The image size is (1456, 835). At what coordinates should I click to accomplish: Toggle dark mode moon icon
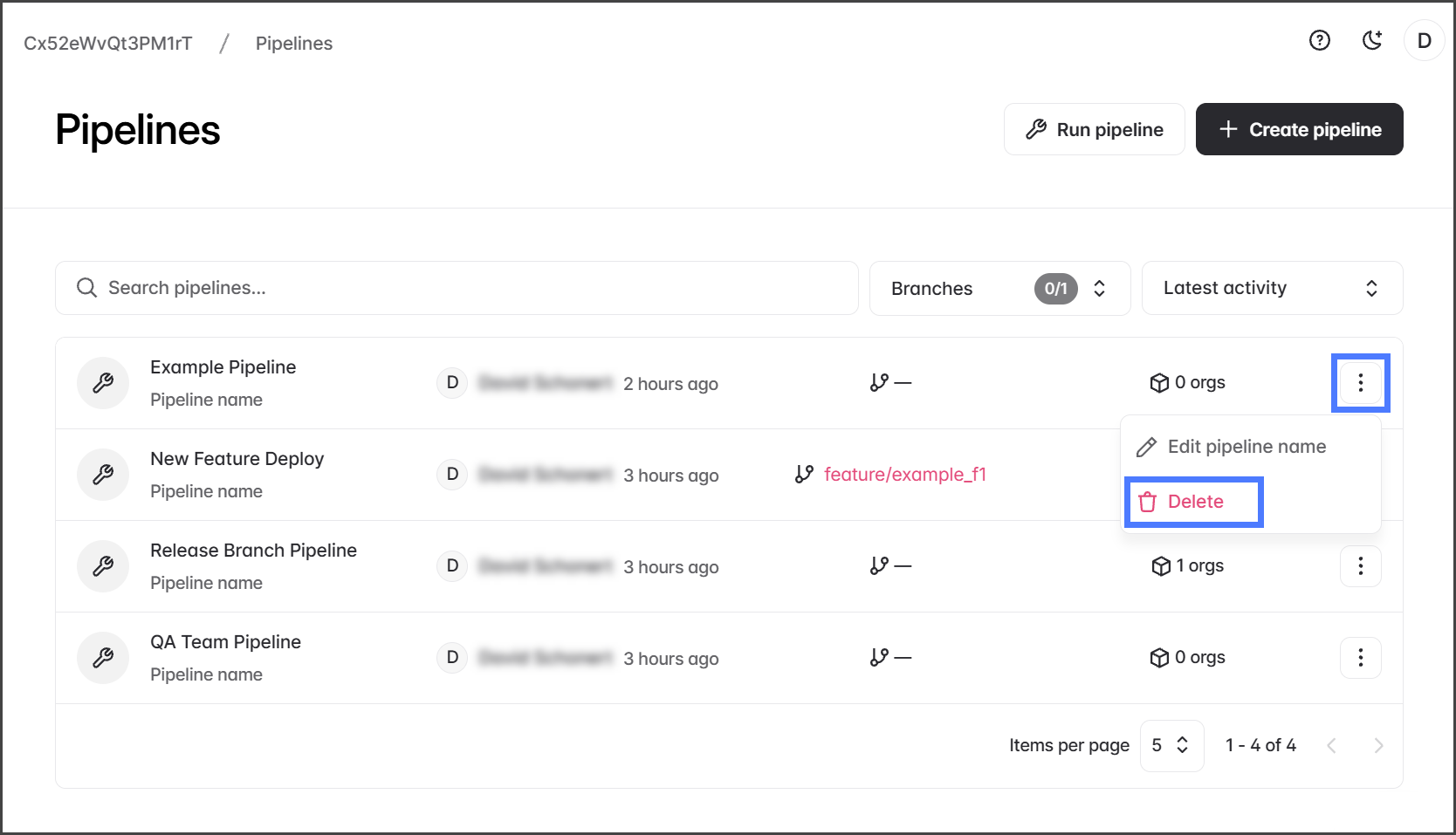[x=1372, y=40]
